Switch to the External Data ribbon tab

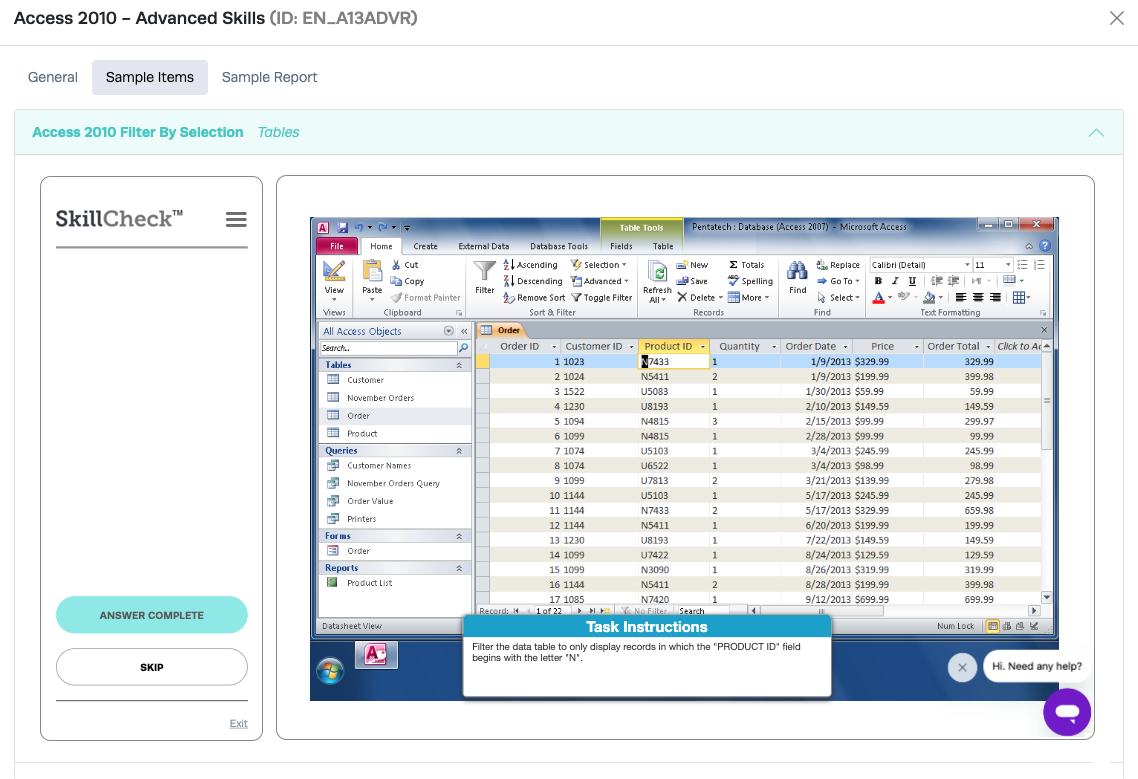pos(483,246)
